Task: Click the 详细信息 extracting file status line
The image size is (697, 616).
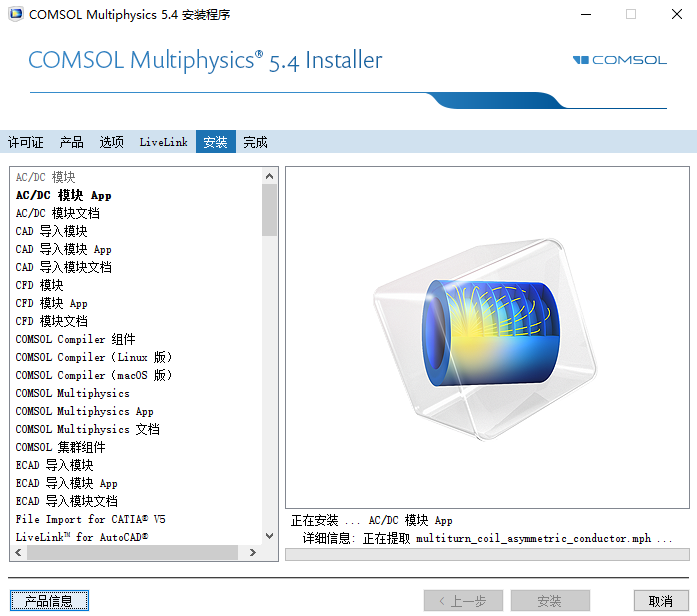Action: click(487, 539)
